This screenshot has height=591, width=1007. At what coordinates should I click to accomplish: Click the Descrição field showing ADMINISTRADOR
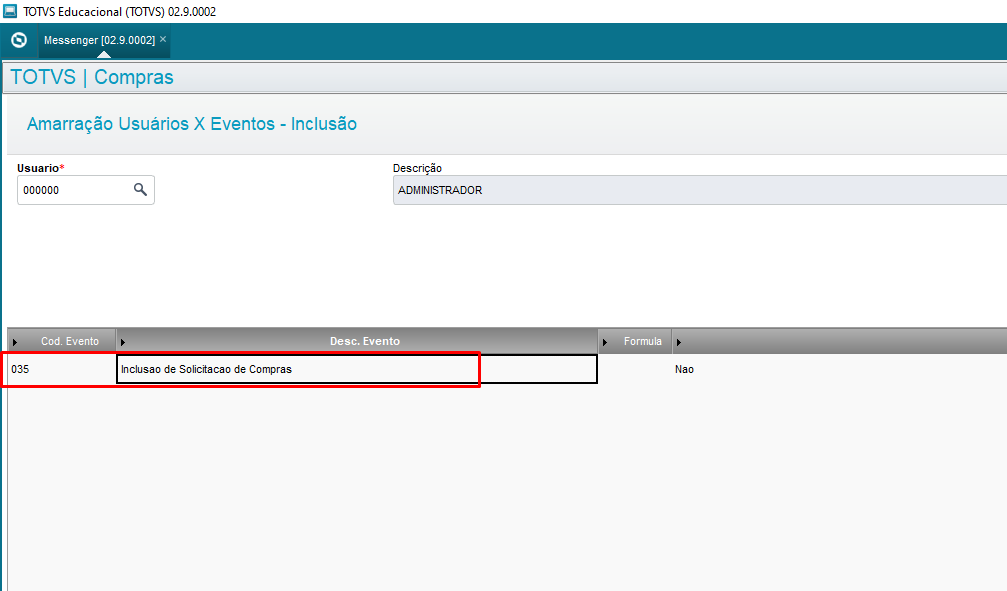[700, 190]
